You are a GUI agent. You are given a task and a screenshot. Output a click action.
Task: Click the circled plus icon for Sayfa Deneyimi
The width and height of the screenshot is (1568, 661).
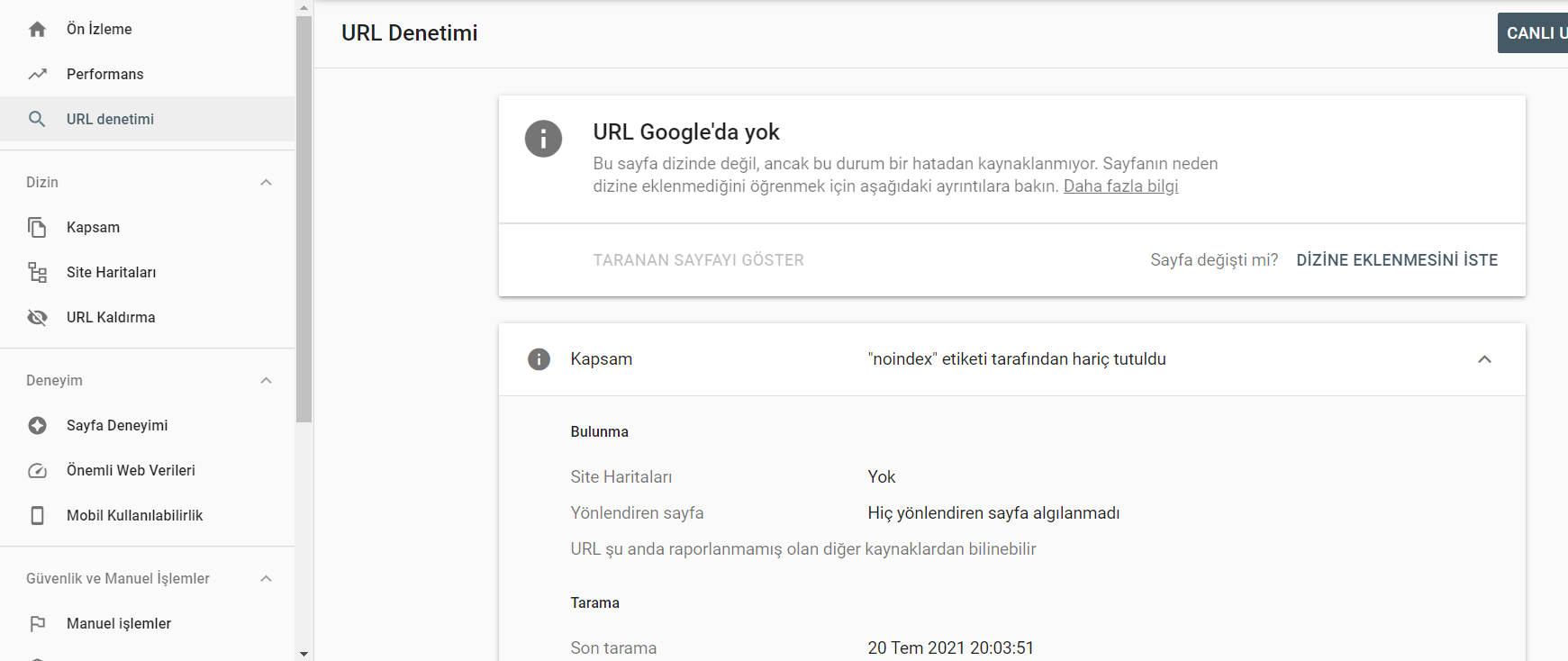(37, 425)
